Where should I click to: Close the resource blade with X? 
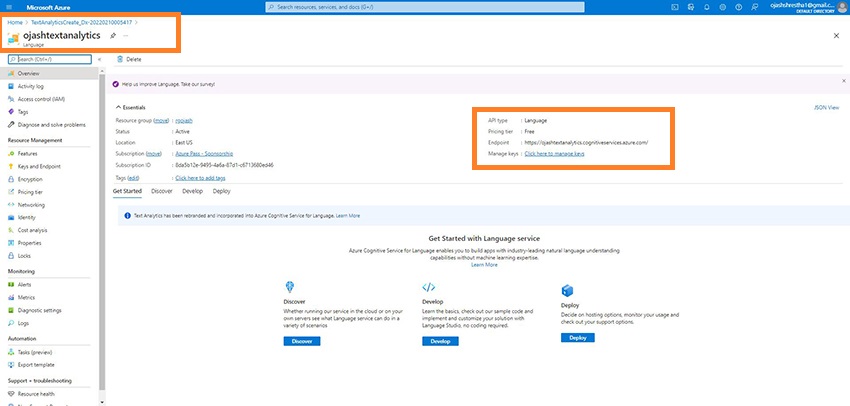836,35
